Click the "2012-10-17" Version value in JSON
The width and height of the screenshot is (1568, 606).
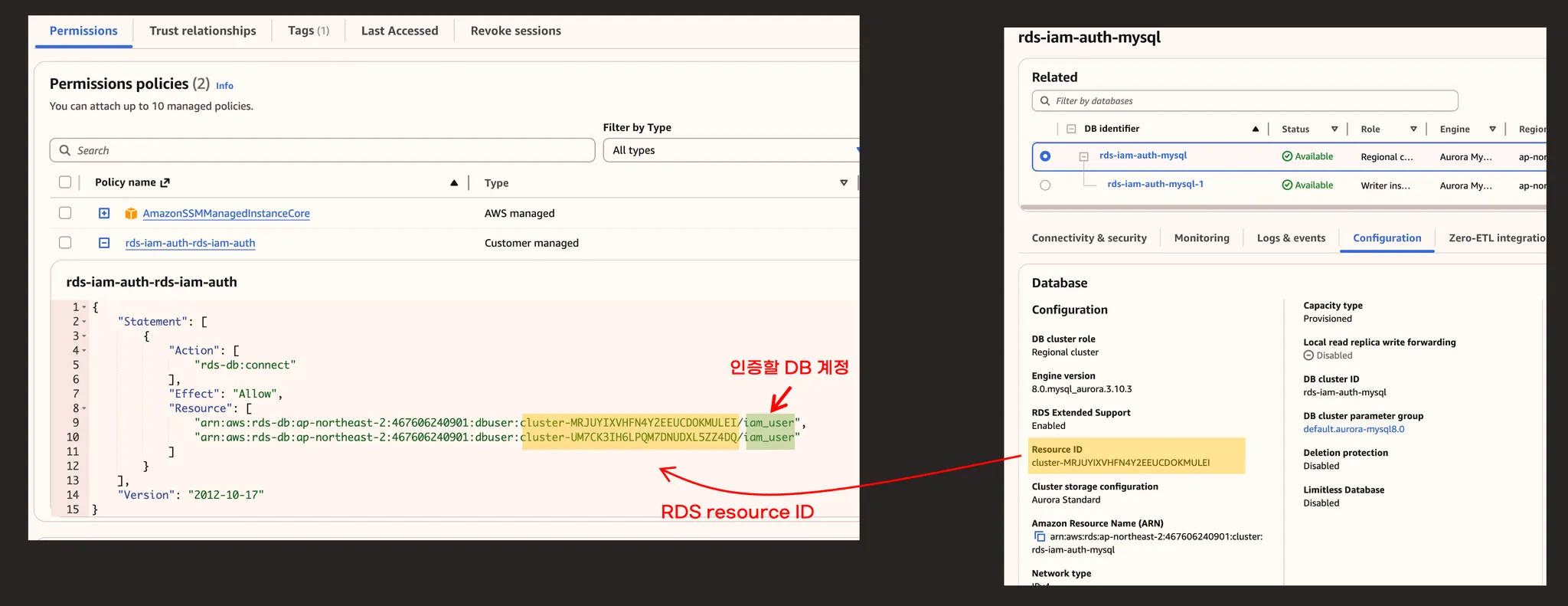click(x=226, y=495)
